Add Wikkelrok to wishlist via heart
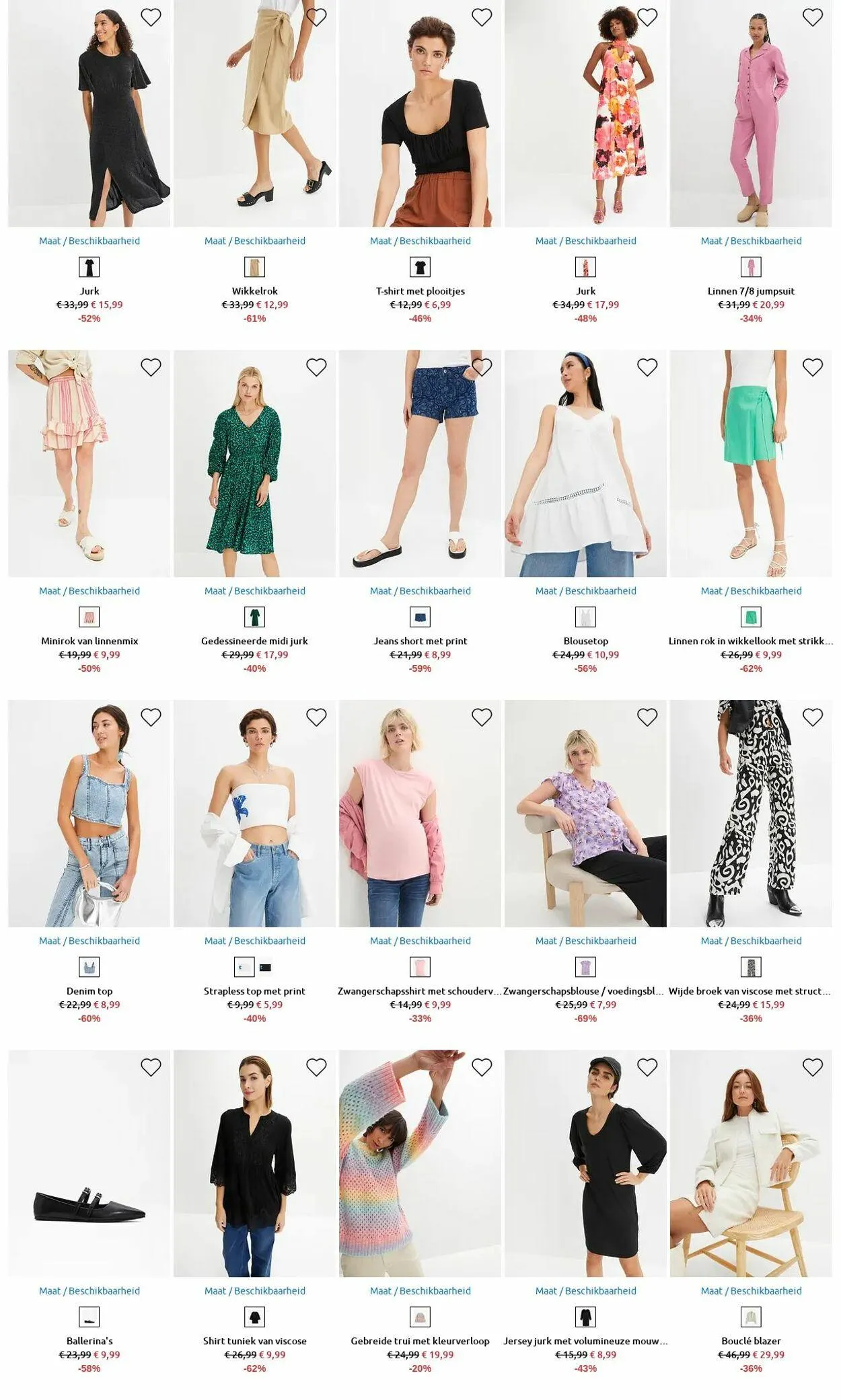The width and height of the screenshot is (841, 1400). point(316,17)
